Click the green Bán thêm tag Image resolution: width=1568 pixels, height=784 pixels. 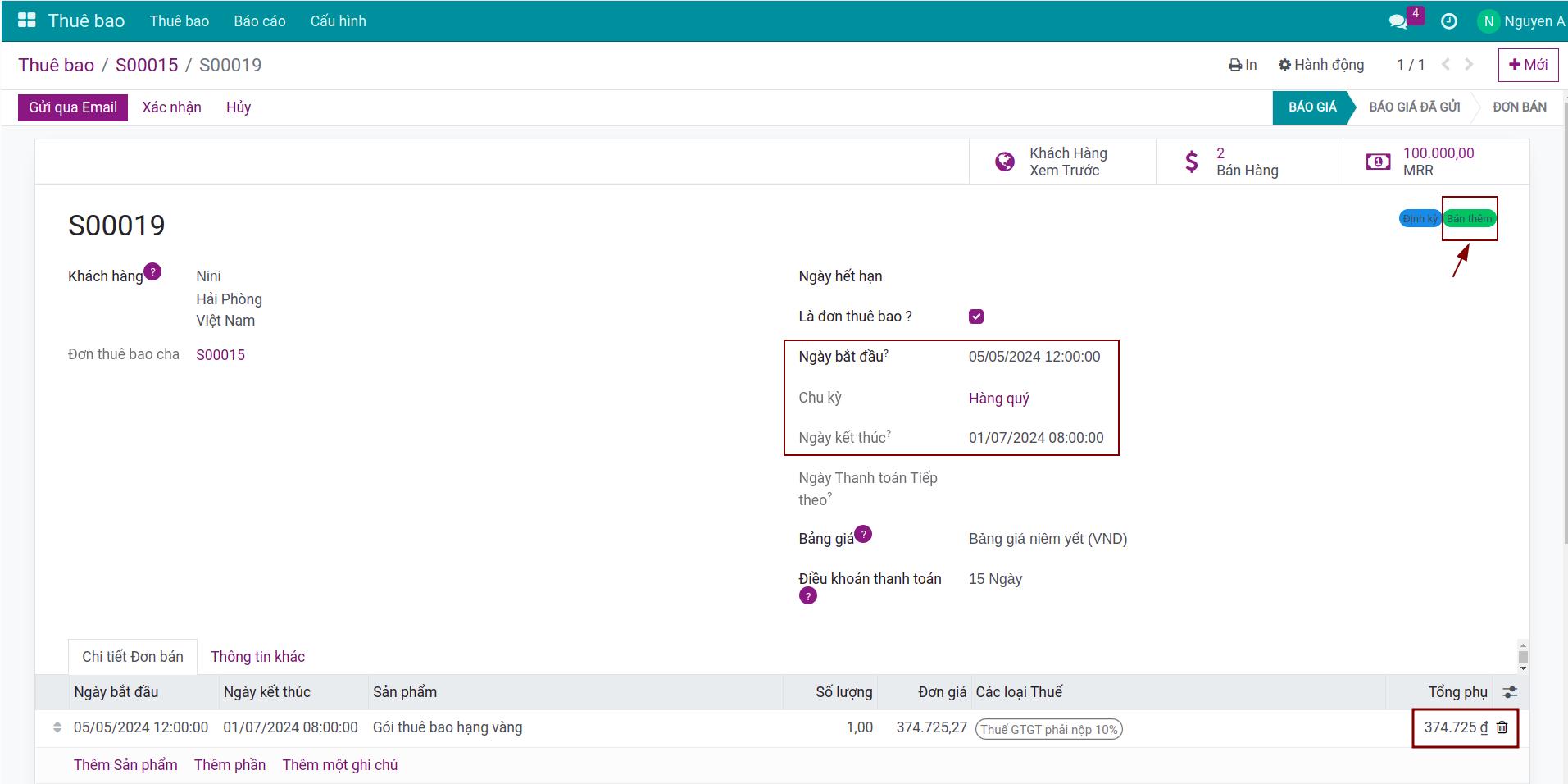(x=1469, y=219)
